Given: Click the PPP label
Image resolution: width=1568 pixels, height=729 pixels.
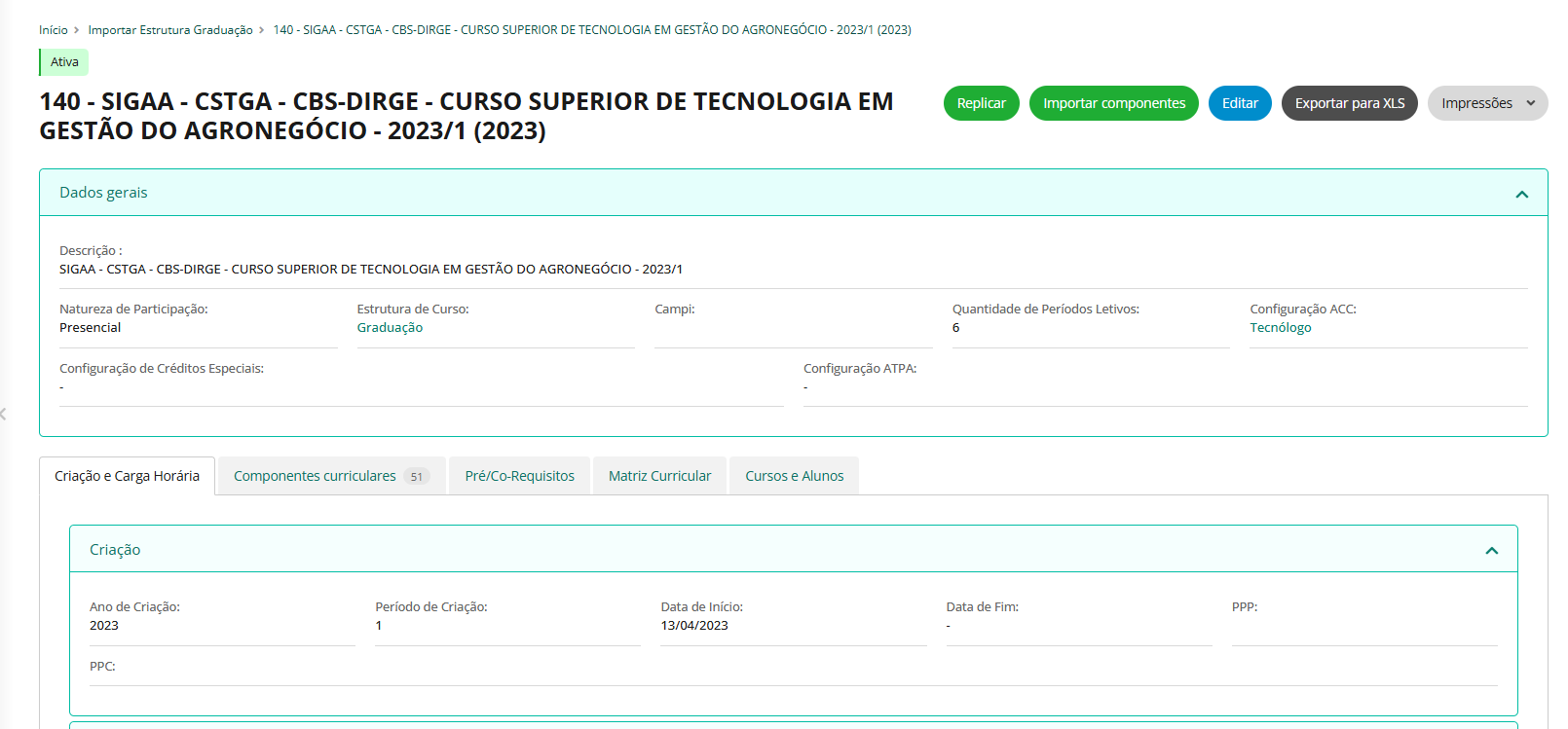Looking at the screenshot, I should click(x=1245, y=607).
